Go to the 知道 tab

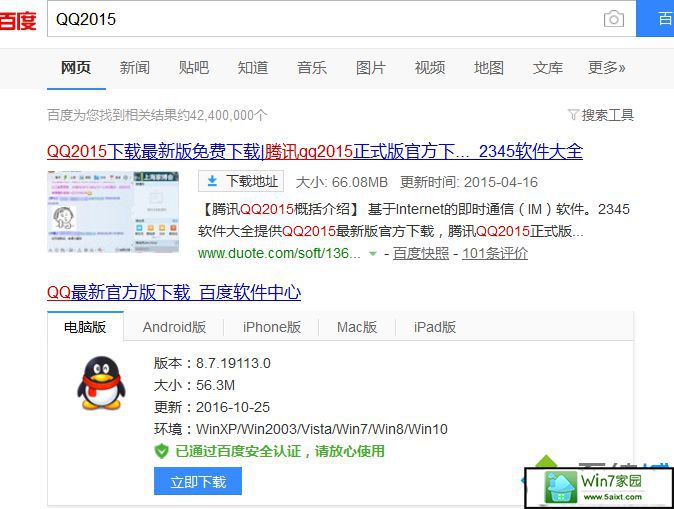253,68
